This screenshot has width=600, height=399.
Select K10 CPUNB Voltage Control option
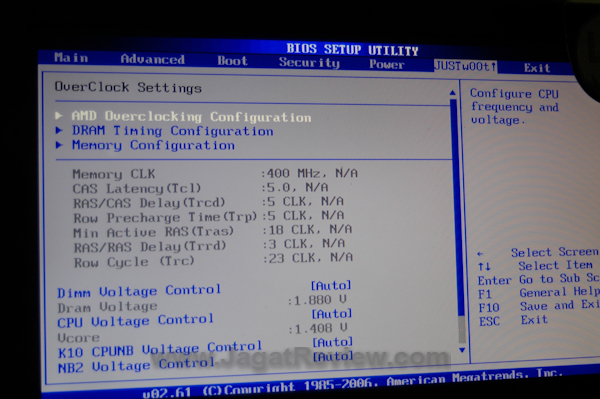[160, 349]
